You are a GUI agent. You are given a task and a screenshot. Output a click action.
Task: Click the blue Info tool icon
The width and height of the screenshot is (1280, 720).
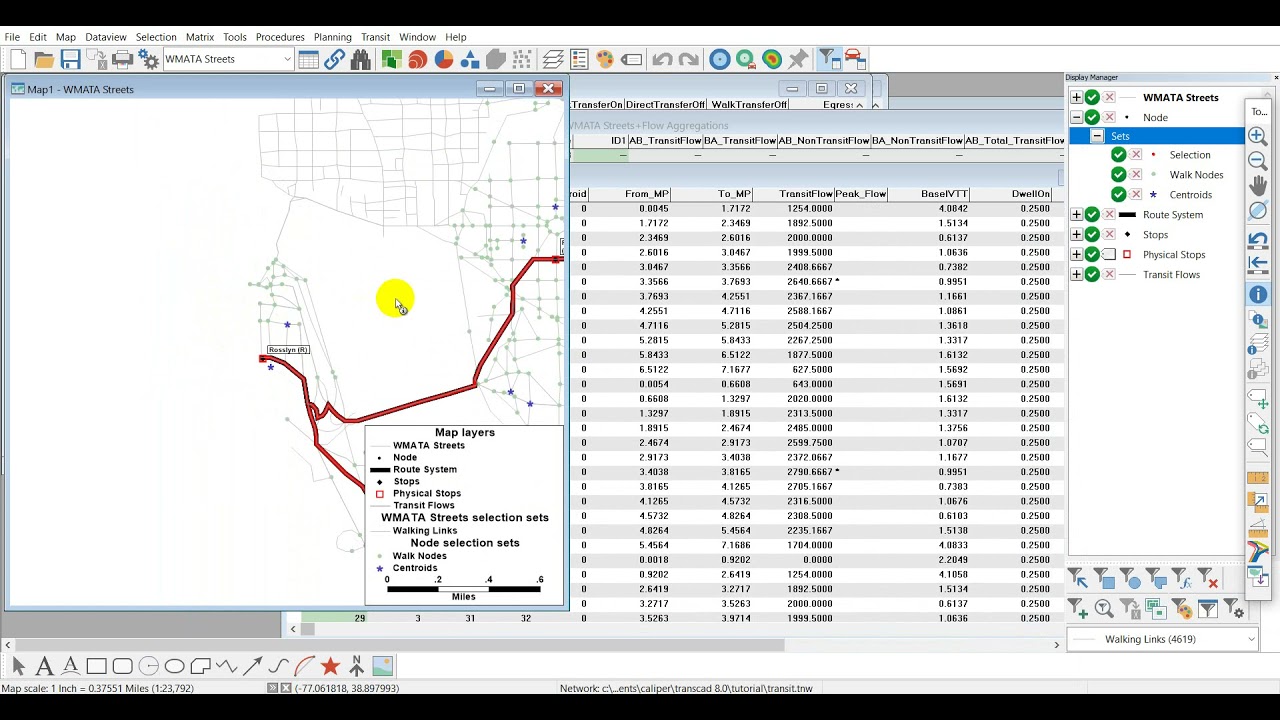[1258, 295]
